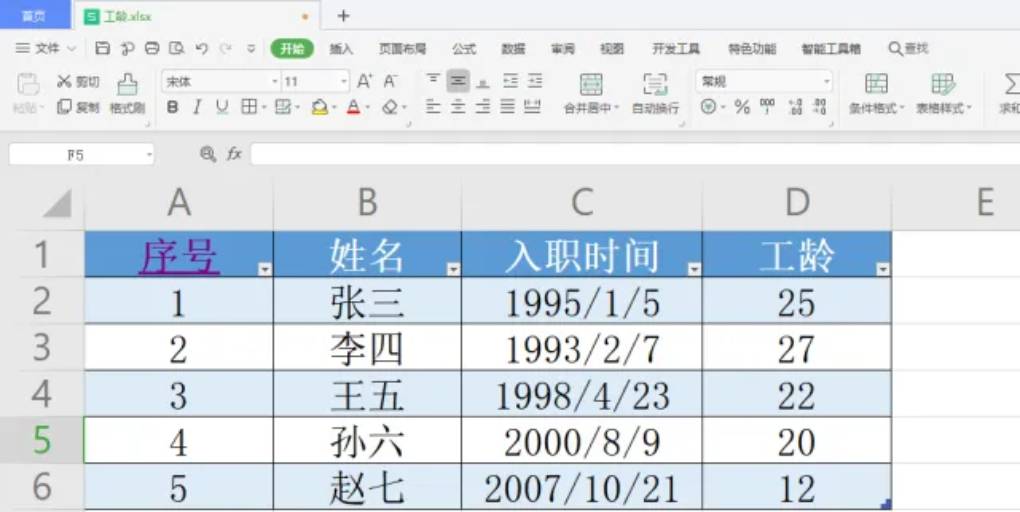Click the currency format circle icon
The height and width of the screenshot is (512, 1020).
click(708, 107)
